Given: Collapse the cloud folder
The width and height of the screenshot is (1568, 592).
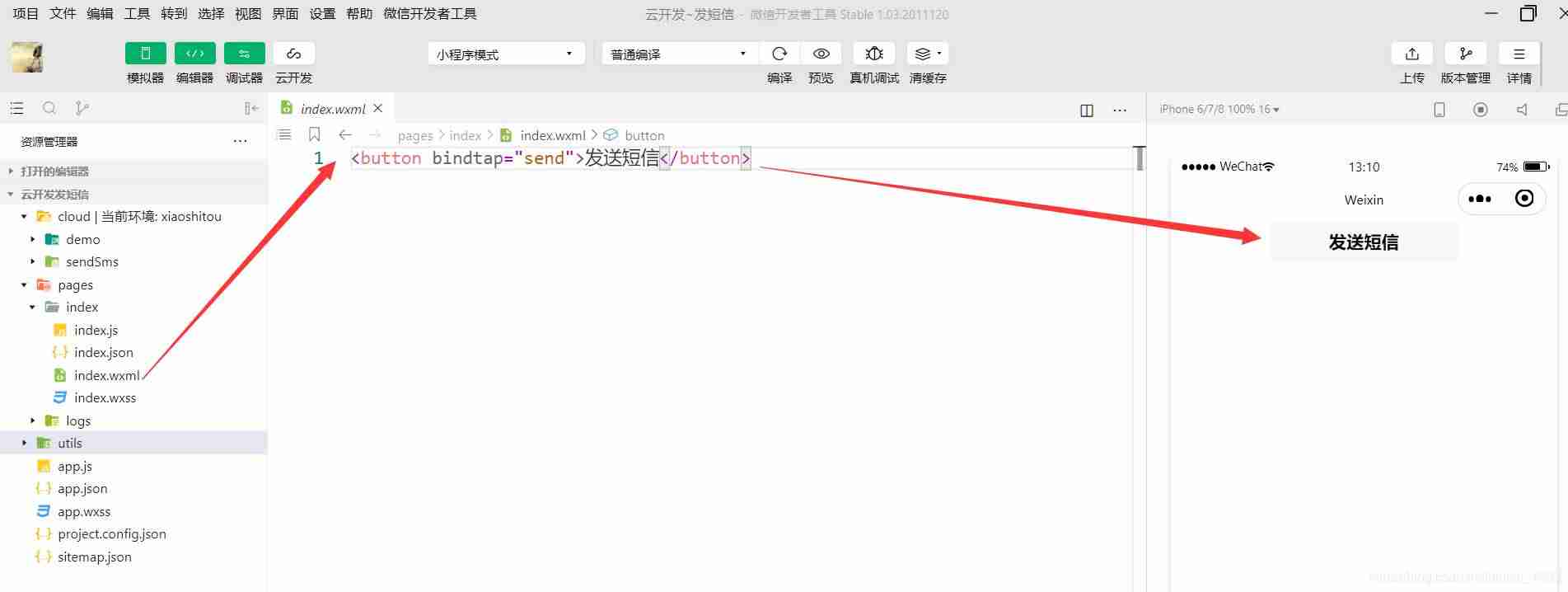Looking at the screenshot, I should 133,217.
